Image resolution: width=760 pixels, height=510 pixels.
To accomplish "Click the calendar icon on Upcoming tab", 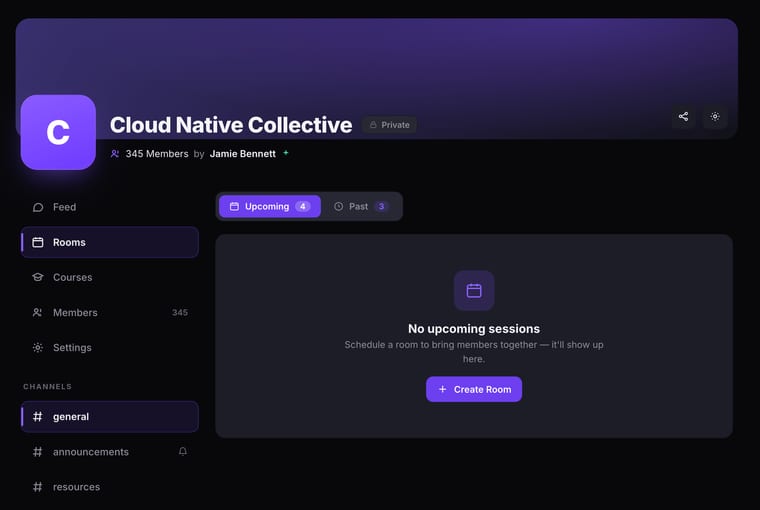I will tap(234, 207).
